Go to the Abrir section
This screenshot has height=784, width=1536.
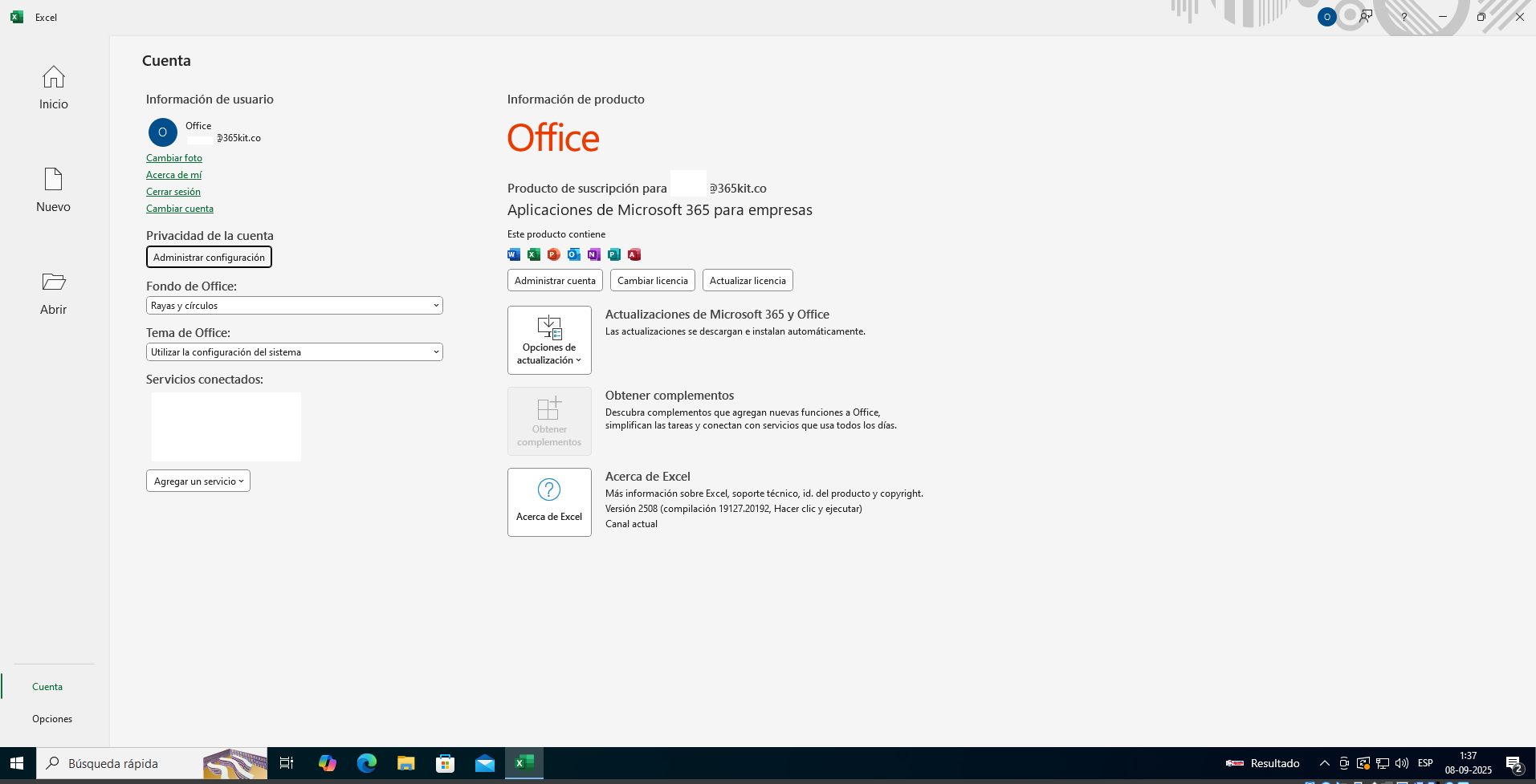click(x=54, y=293)
